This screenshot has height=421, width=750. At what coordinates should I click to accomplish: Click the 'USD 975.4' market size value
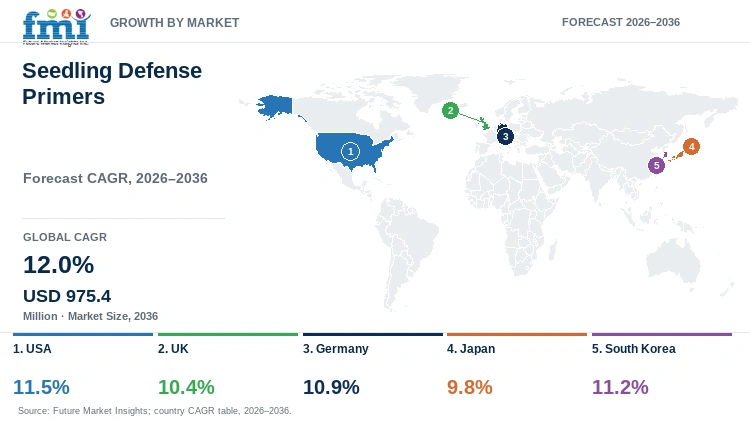pos(67,296)
